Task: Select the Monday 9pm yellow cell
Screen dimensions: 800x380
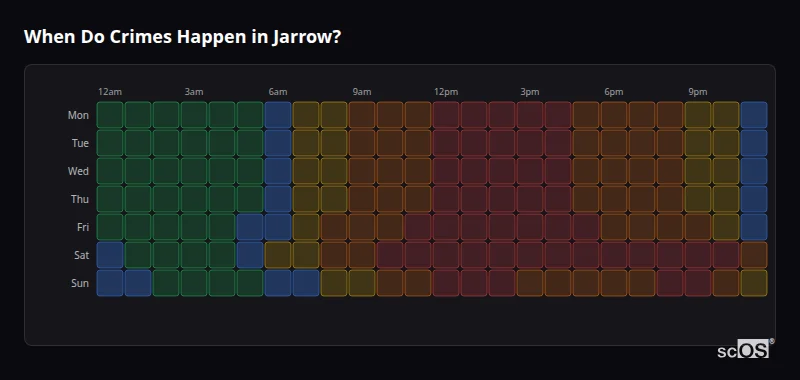Action: pyautogui.click(x=698, y=115)
